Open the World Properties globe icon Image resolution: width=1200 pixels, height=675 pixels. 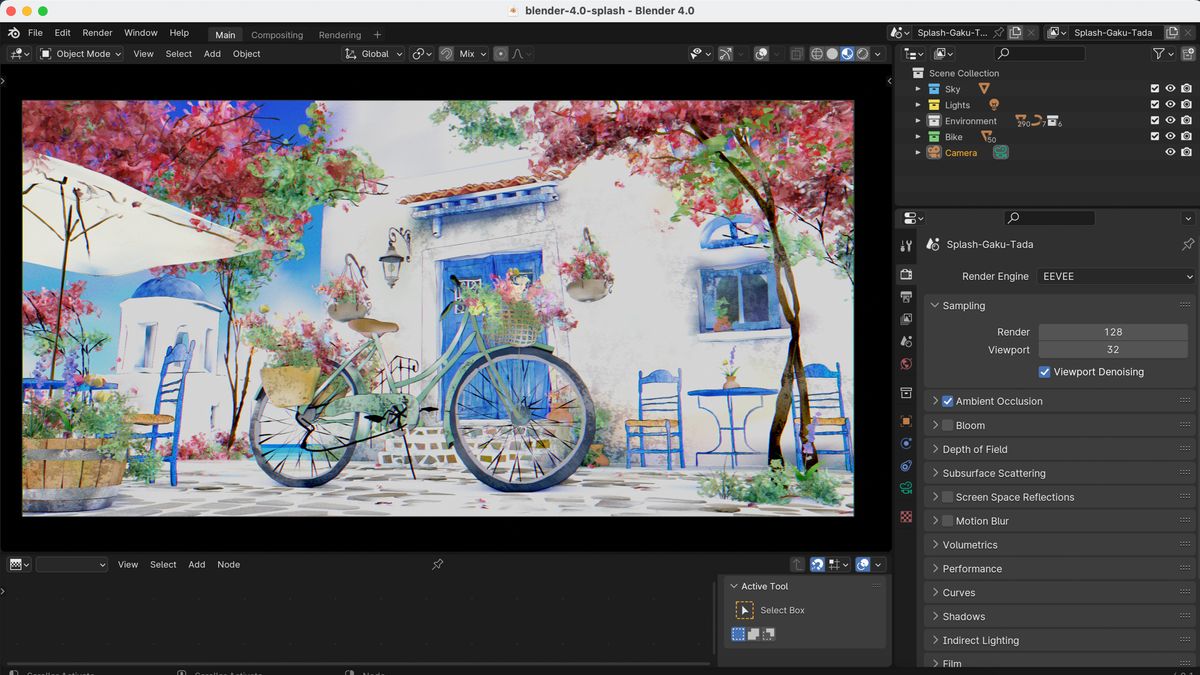coord(905,363)
